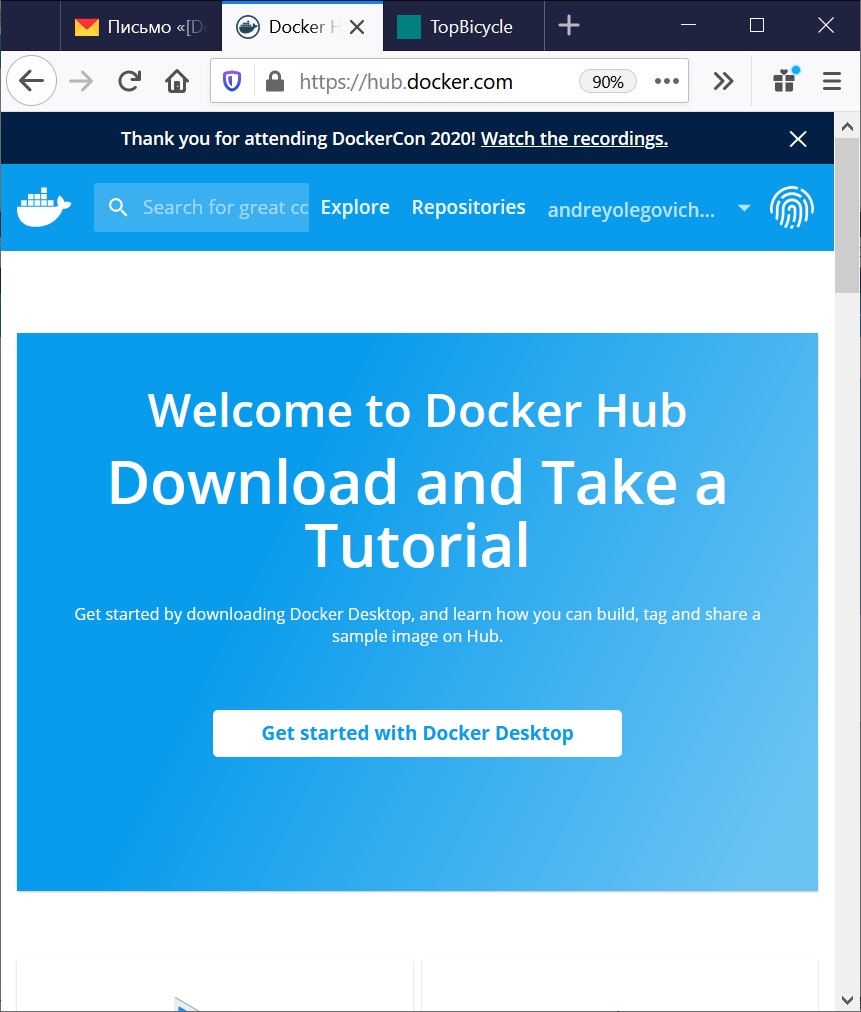
Task: Open a new browser tab
Action: click(x=569, y=26)
